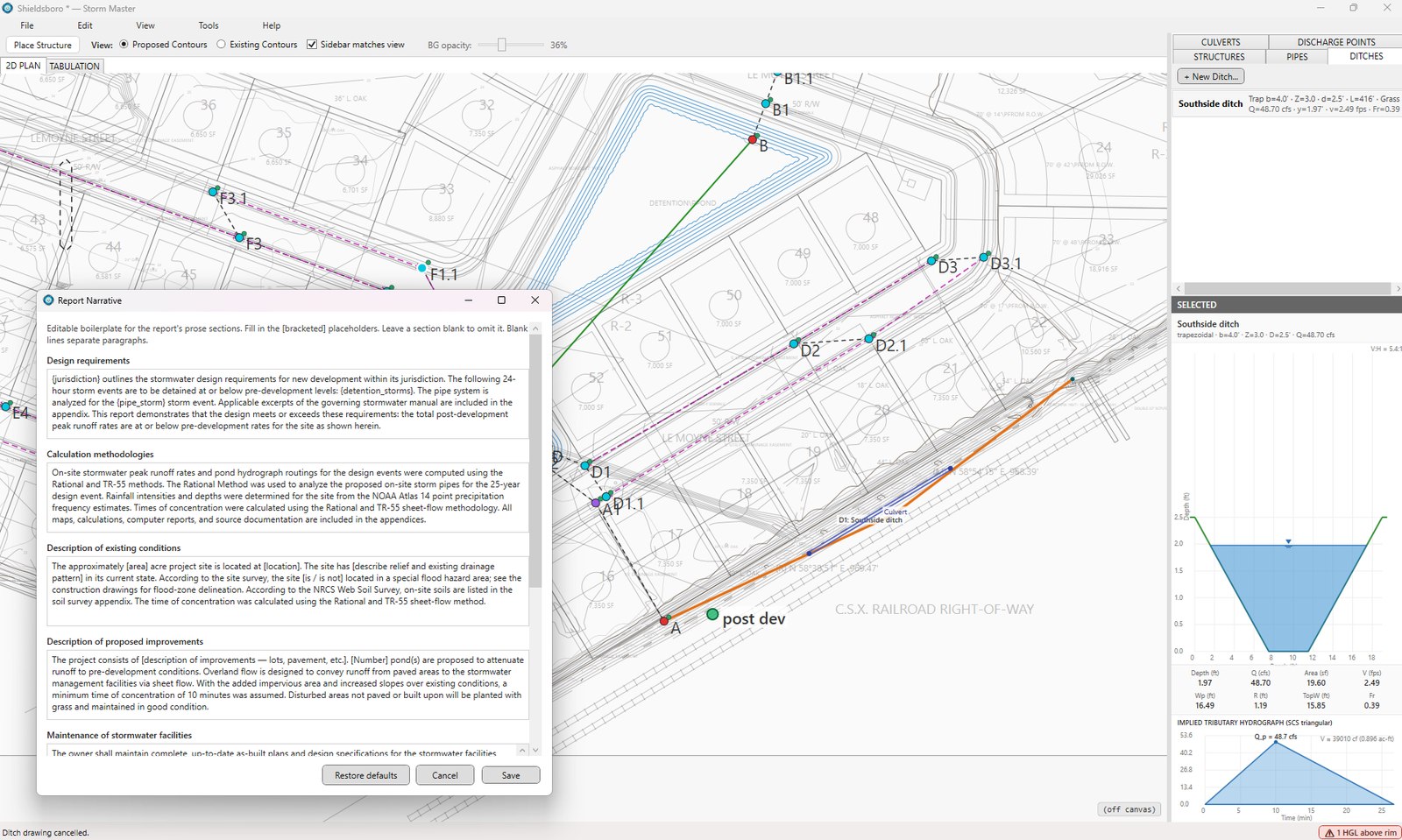Click the water surface marker in cross-section

(1288, 543)
